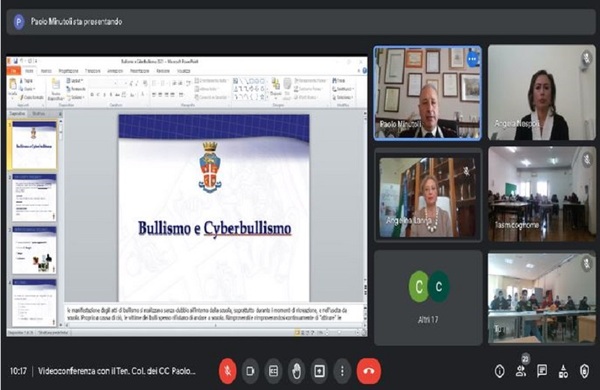Open the Struttura outline pane tab
Screen dimensions: 600x390
pos(38,114)
